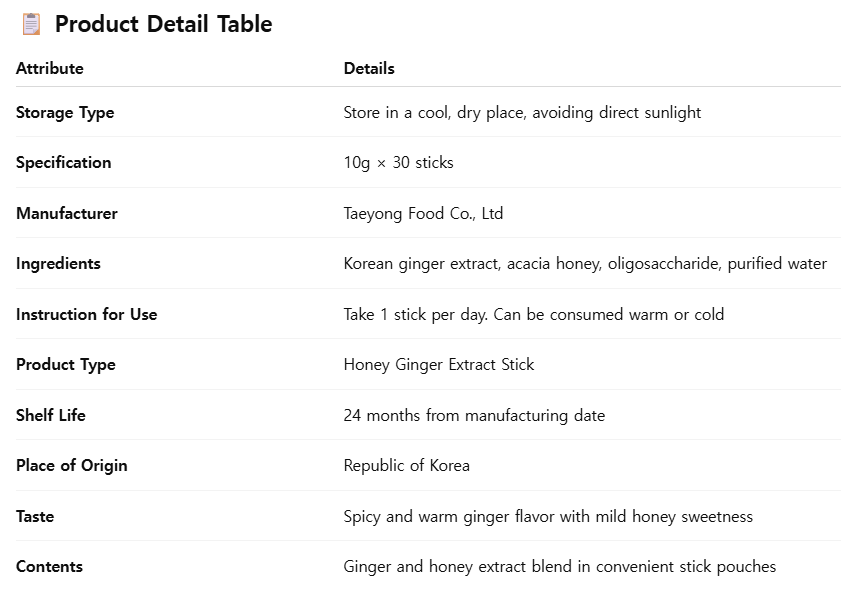Screen dimensions: 841x595
Task: Click the Specification row label
Action: click(63, 162)
